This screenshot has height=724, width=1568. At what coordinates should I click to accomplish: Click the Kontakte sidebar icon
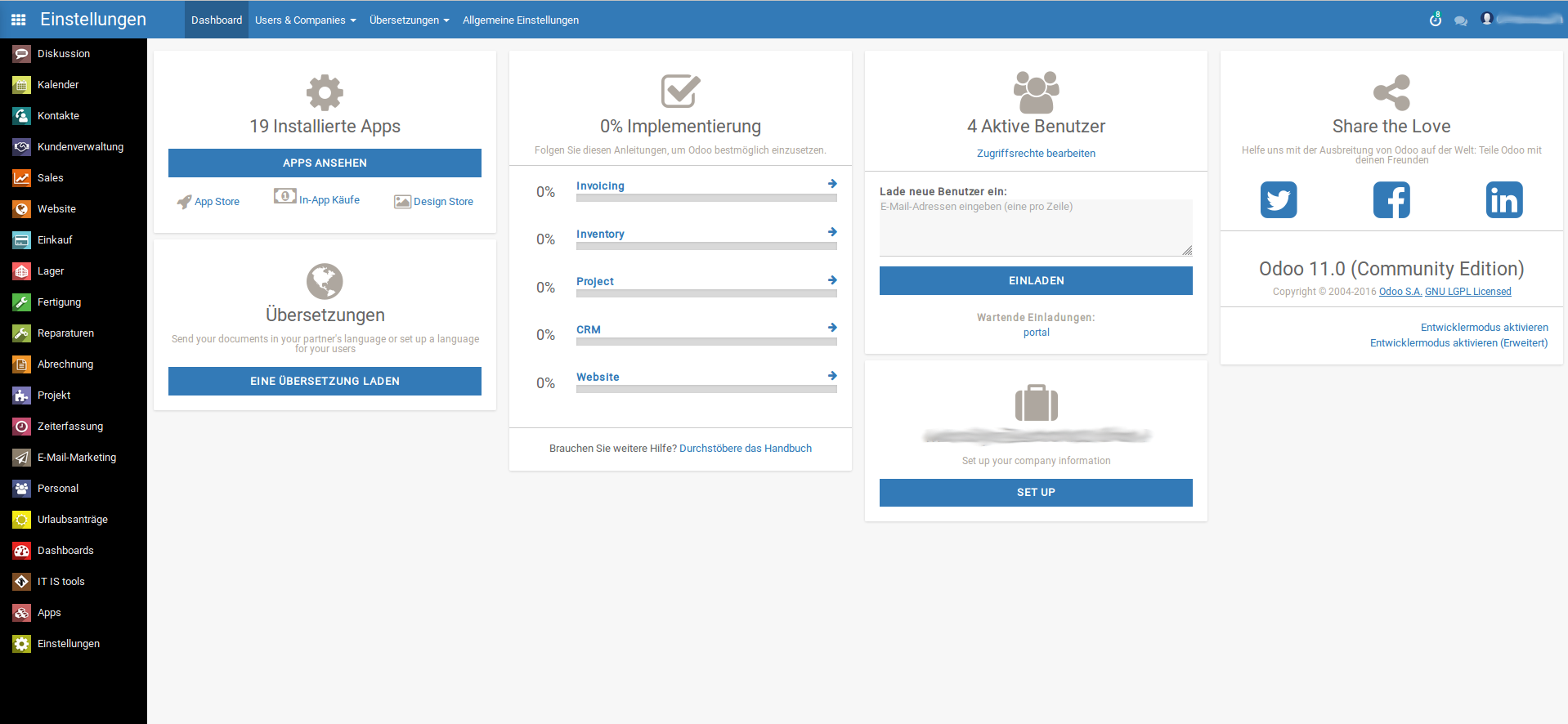click(x=22, y=116)
